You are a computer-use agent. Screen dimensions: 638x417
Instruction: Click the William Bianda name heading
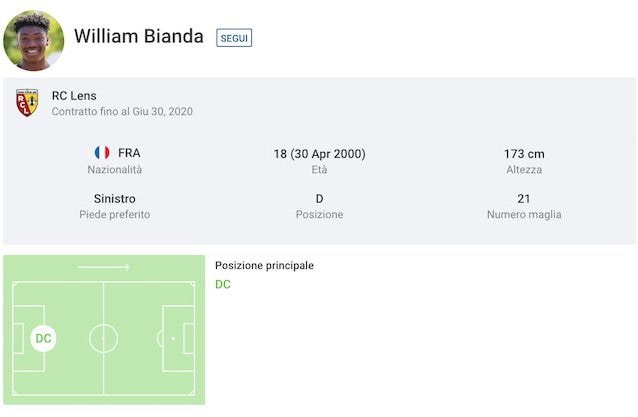pos(139,36)
